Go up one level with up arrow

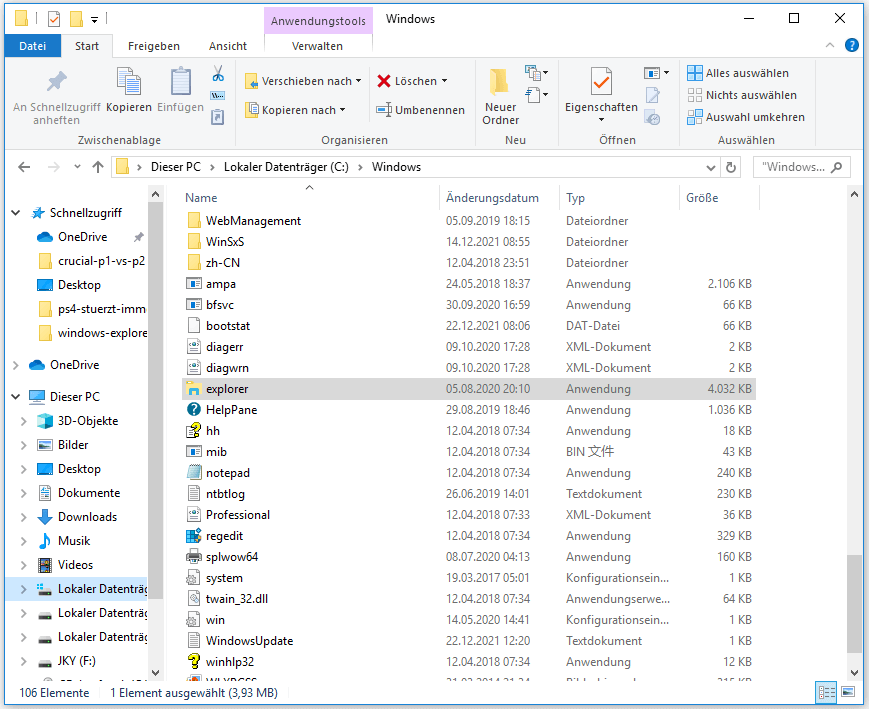tap(98, 167)
